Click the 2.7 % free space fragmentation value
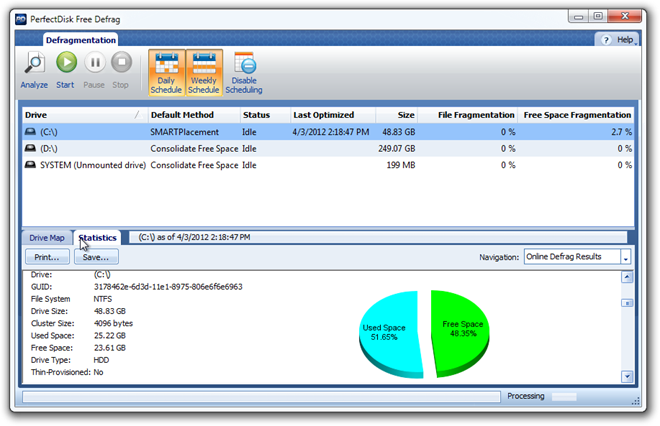Screen dimensions: 660x426 click(x=621, y=132)
